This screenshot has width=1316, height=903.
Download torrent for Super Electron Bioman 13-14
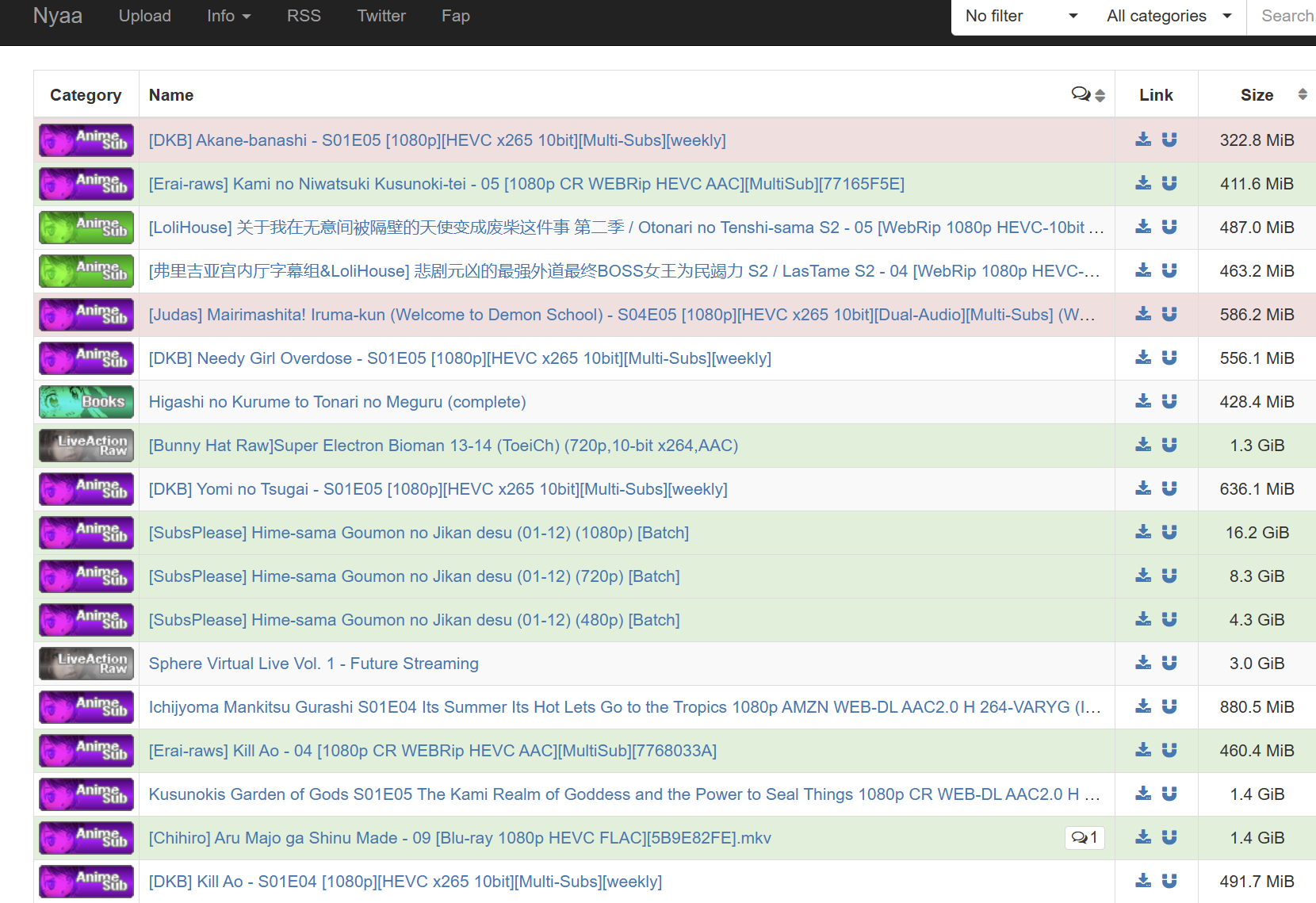coord(1143,445)
